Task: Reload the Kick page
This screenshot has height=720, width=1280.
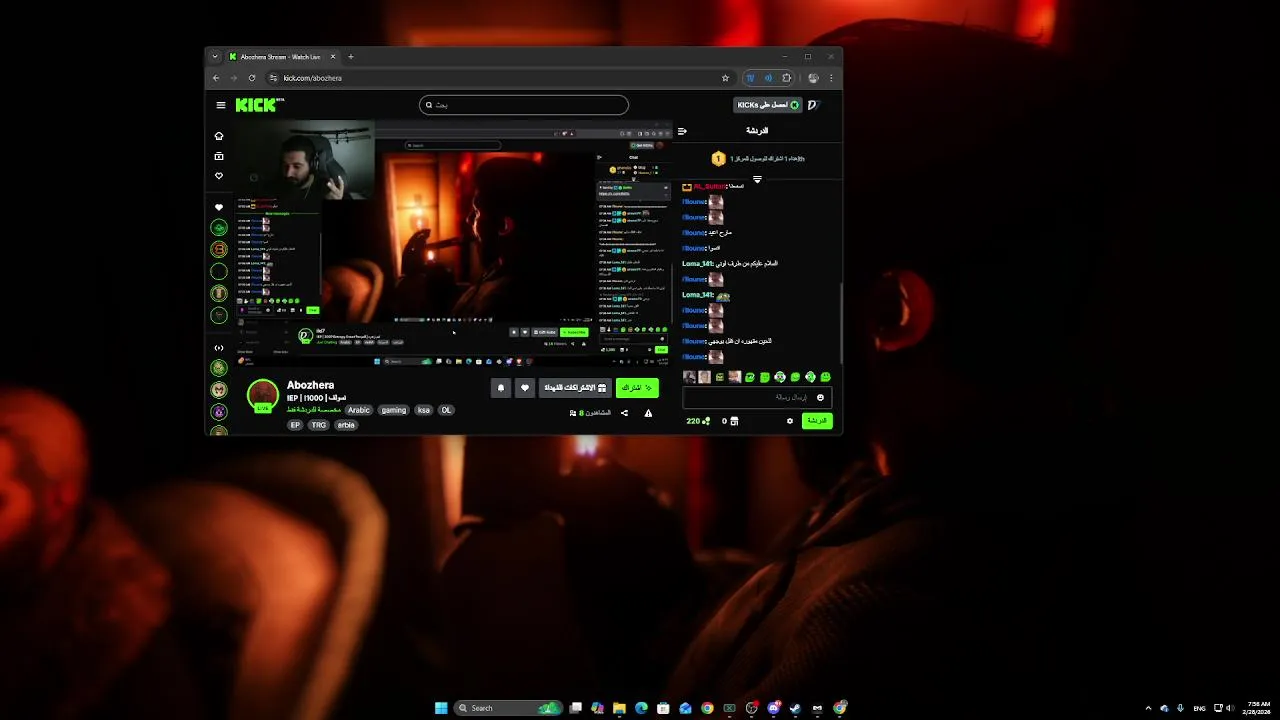Action: [x=252, y=78]
